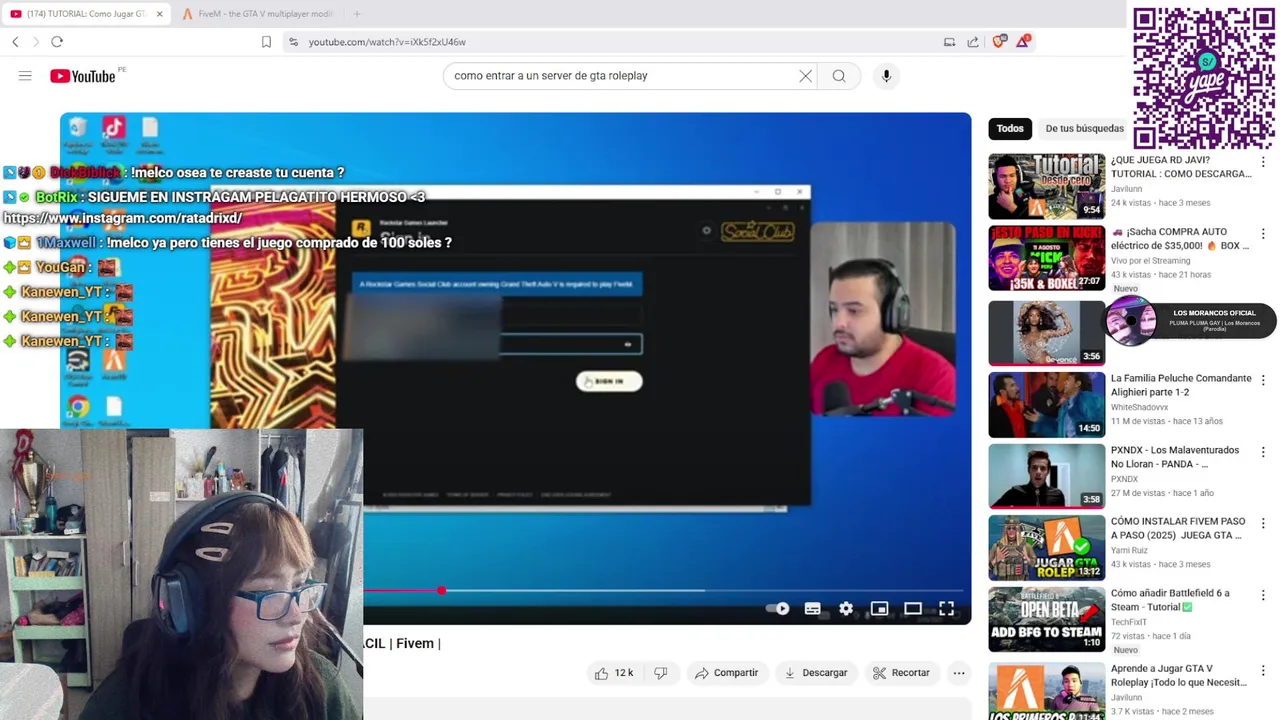Click the Compartir button
The width and height of the screenshot is (1280, 720).
click(x=726, y=673)
